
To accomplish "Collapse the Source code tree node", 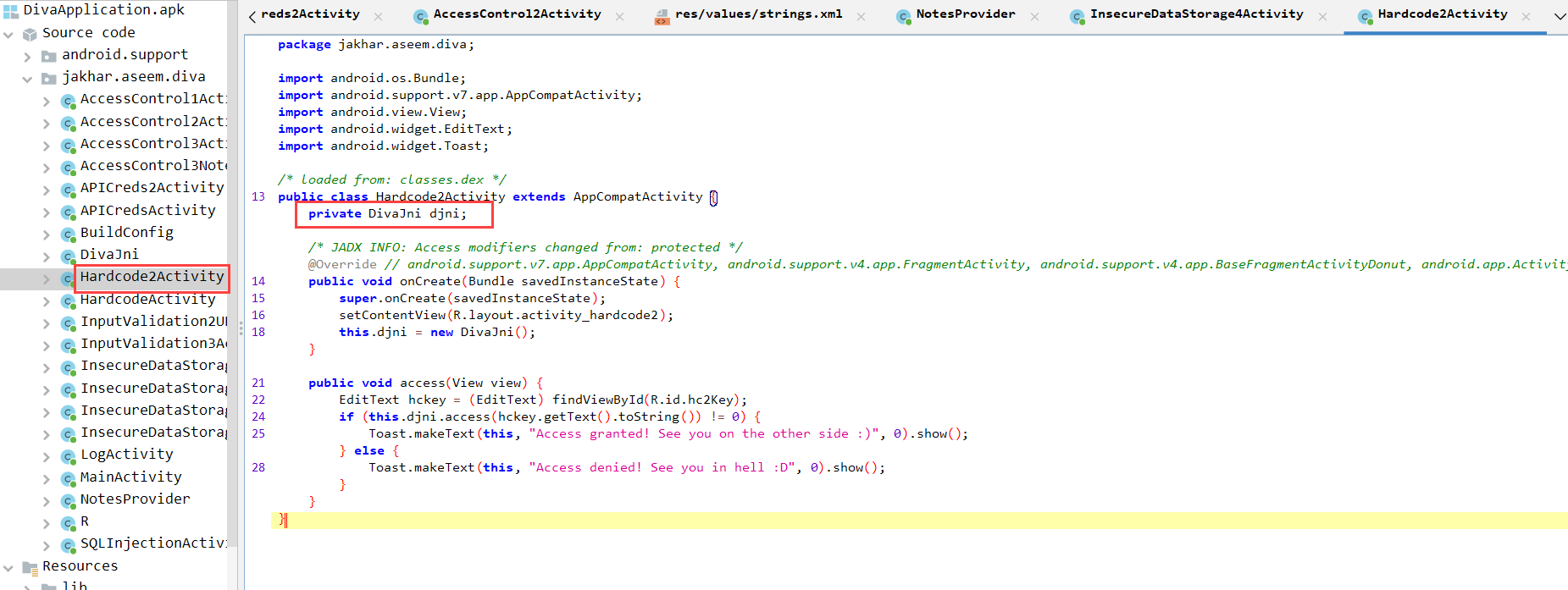I will 8,35.
